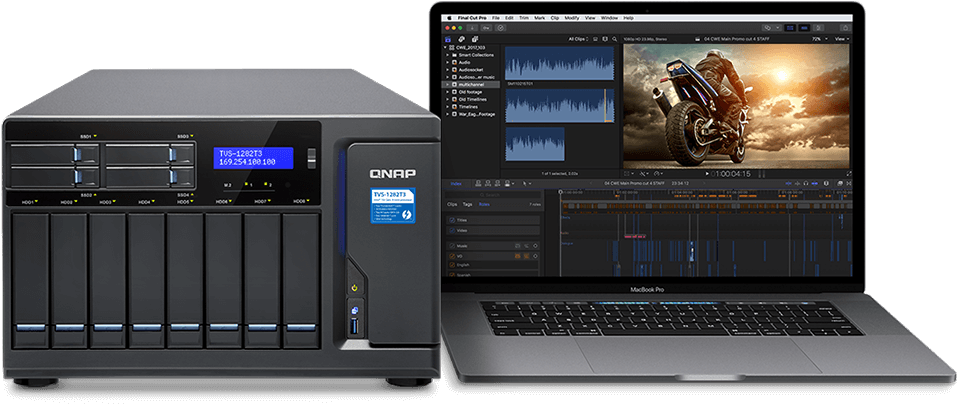957x404 pixels.
Task: Open the viewer View dropdown
Action: click(842, 39)
